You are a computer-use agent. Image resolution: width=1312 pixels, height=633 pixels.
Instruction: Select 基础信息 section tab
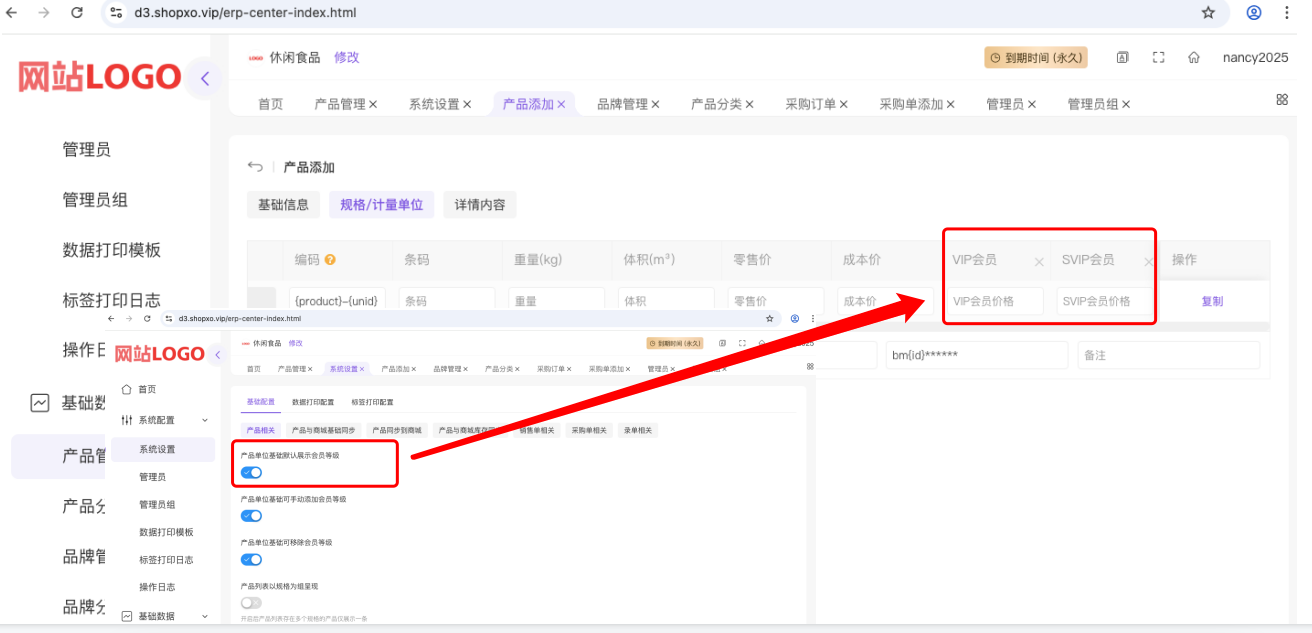(x=284, y=205)
